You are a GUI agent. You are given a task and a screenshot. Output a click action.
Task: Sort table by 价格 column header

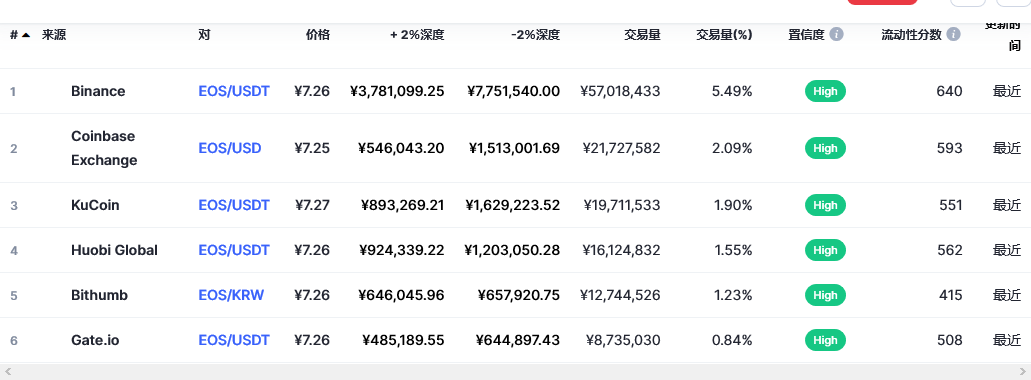click(x=318, y=35)
